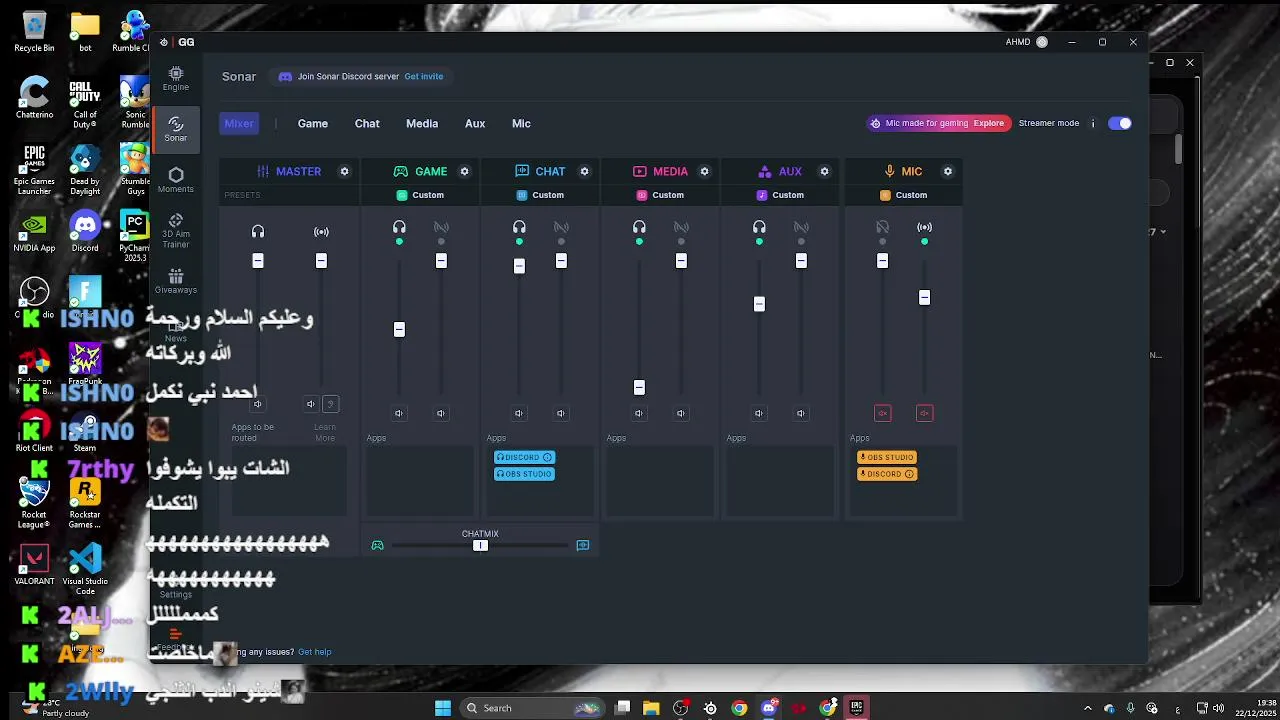Open GAME Custom preset dropdown
This screenshot has height=720, width=1280.
point(420,195)
